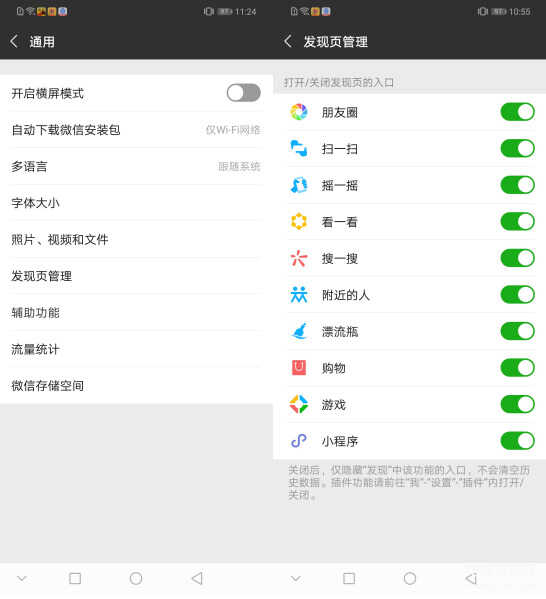
Task: Tap left screen circle home button
Action: tap(136, 578)
